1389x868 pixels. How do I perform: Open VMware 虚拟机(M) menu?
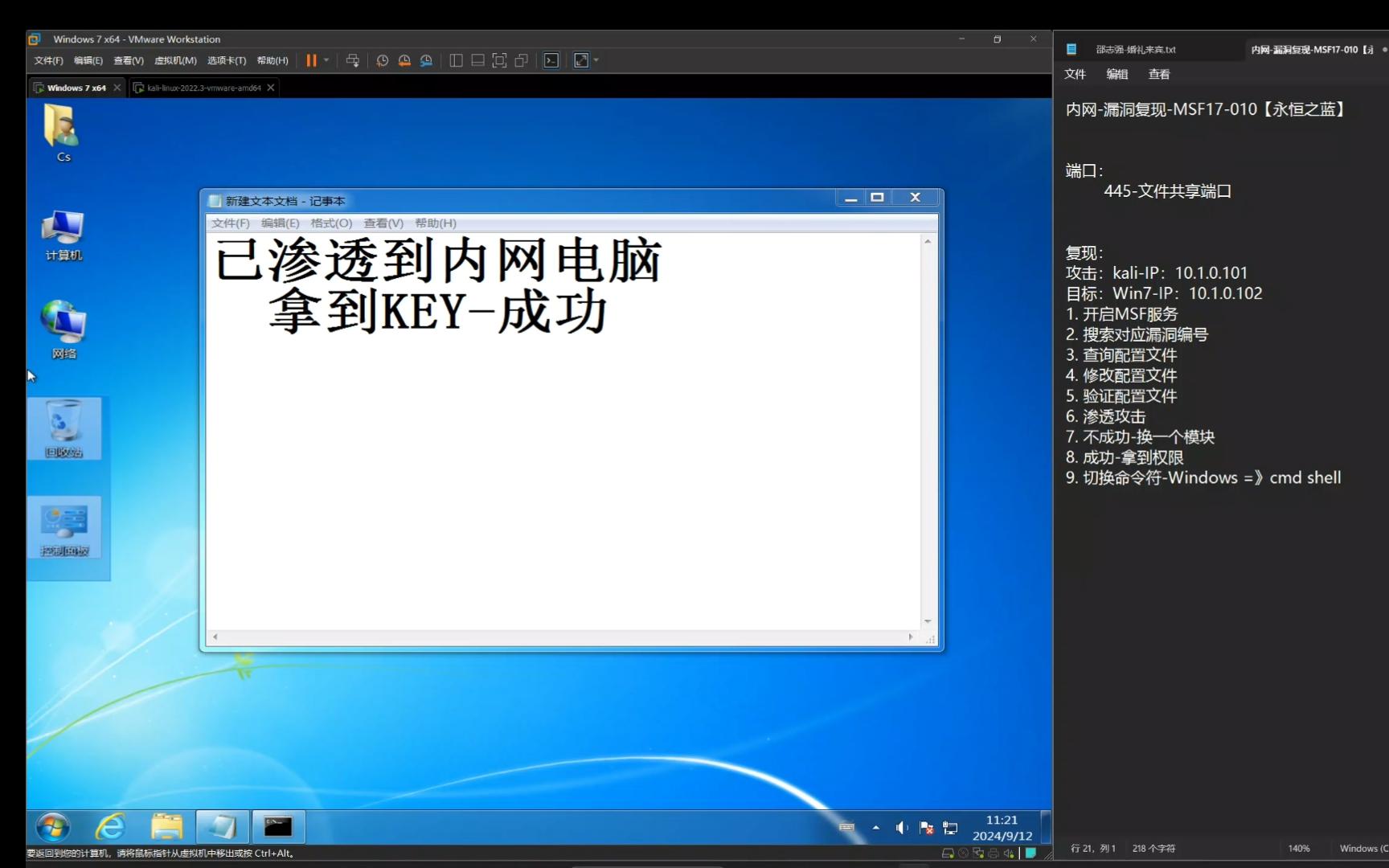tap(175, 60)
